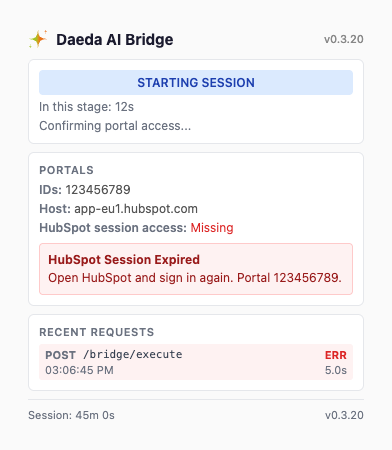Click the 'HubSpot Session Expired' alert title
This screenshot has width=392, height=450.
[124, 260]
